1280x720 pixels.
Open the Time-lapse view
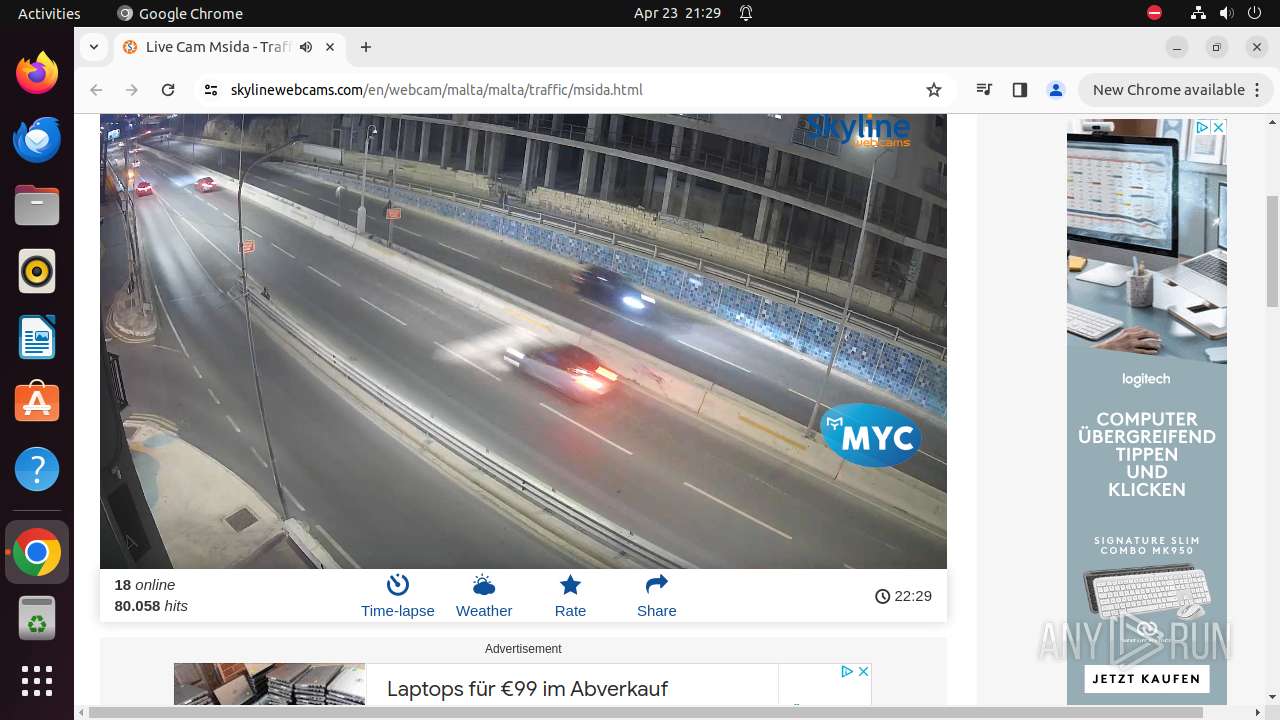tap(397, 596)
